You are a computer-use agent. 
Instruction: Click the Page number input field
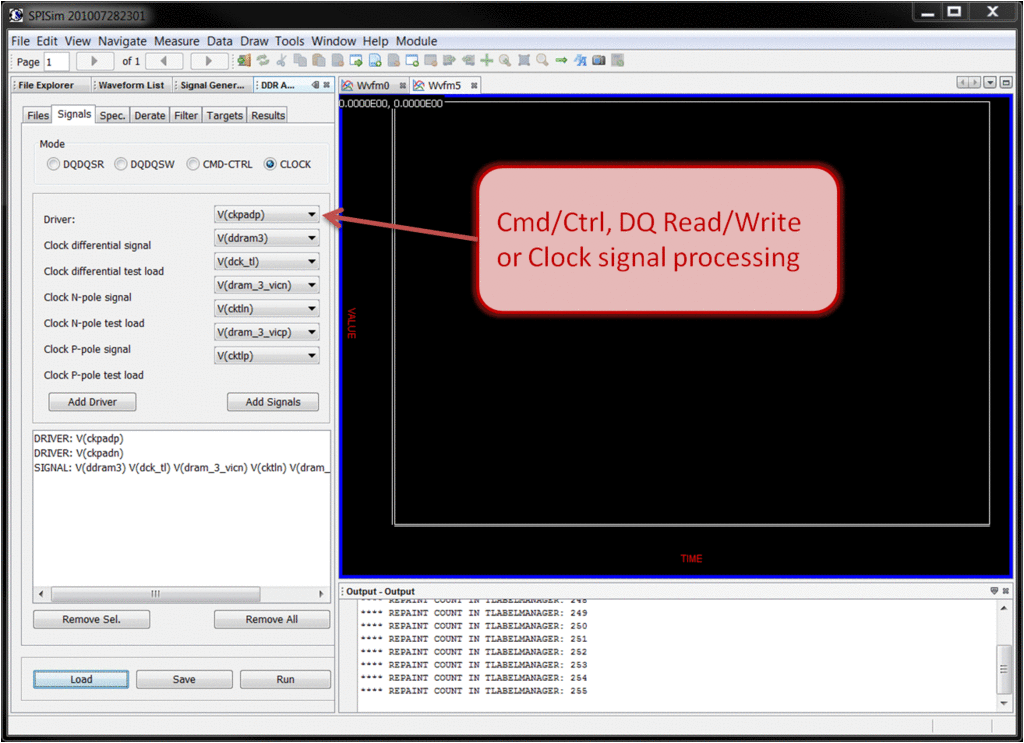pyautogui.click(x=55, y=62)
